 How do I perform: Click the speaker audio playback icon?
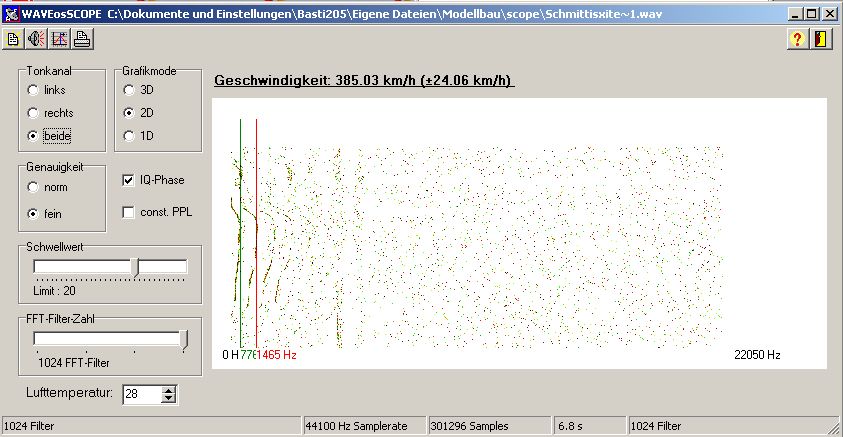tap(36, 40)
